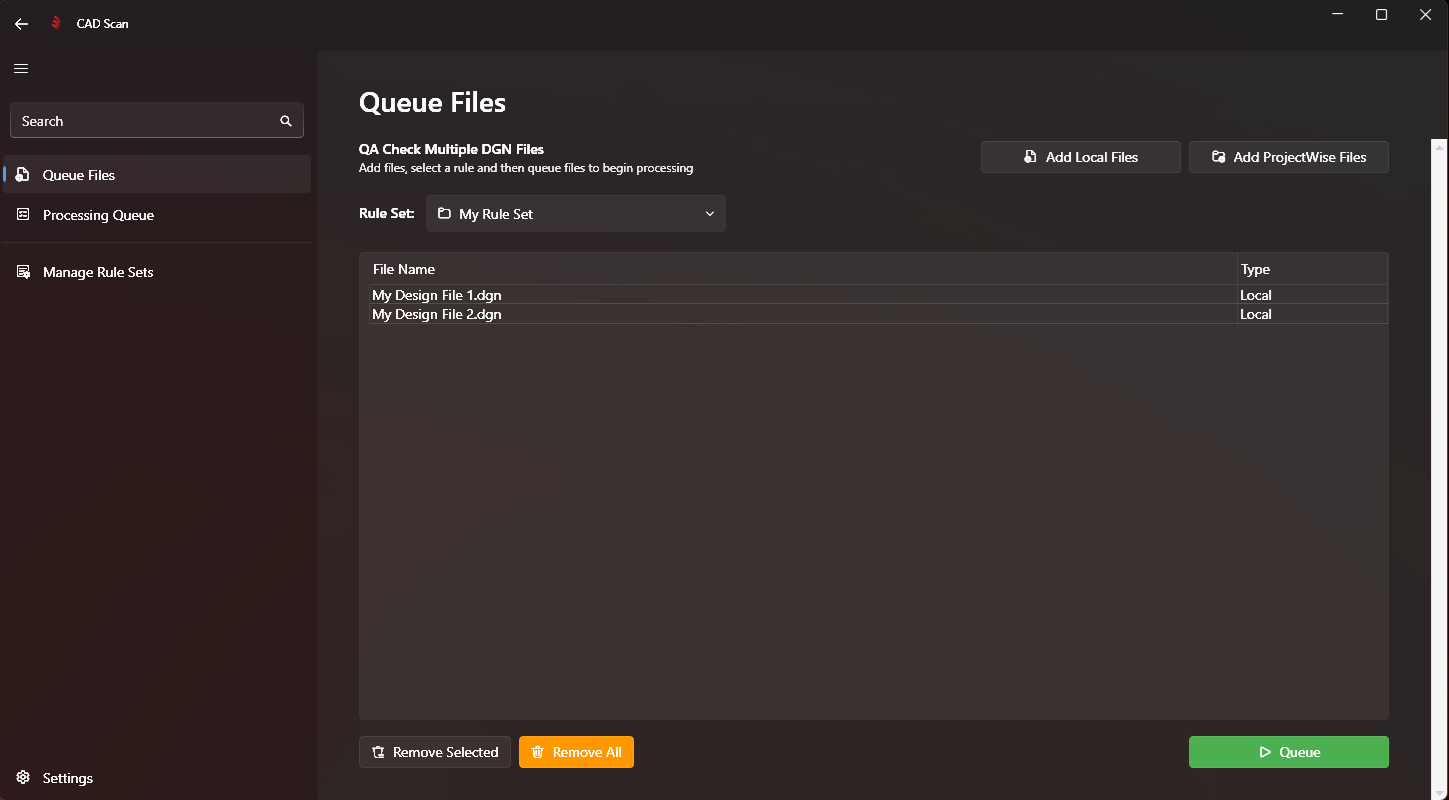This screenshot has width=1449, height=800.
Task: Click the back arrow in title bar
Action: 21,24
